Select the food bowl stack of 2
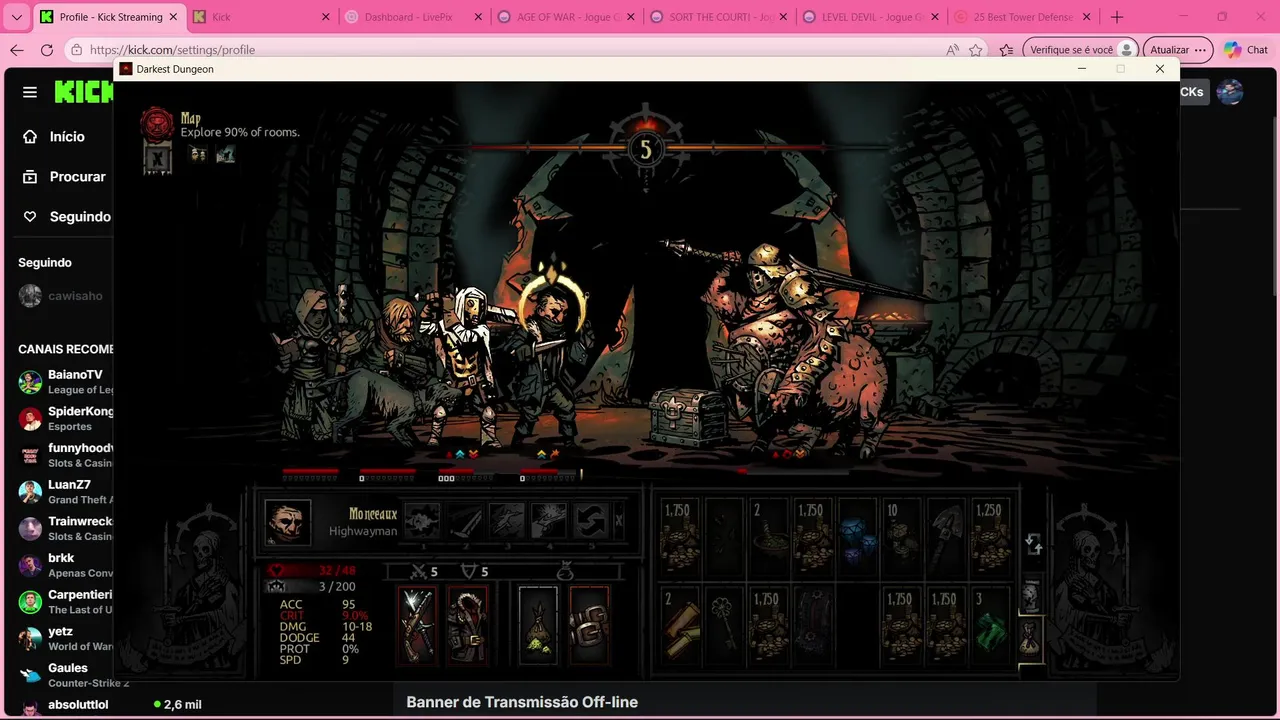This screenshot has width=1280, height=720. click(769, 536)
